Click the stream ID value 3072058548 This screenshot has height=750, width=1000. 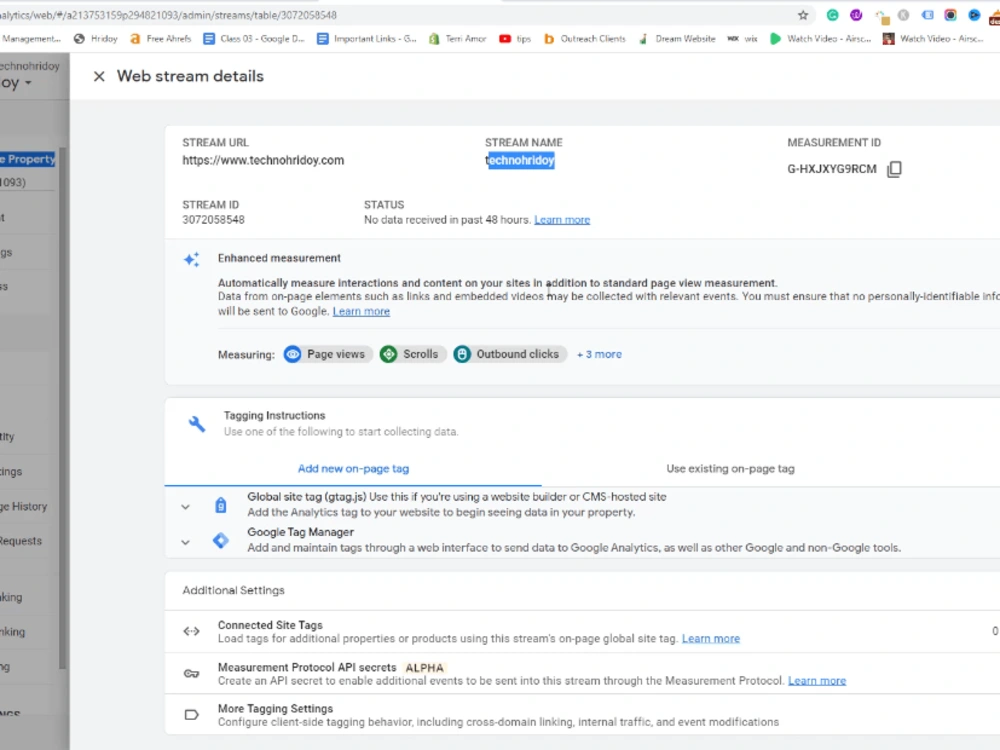[x=213, y=220]
